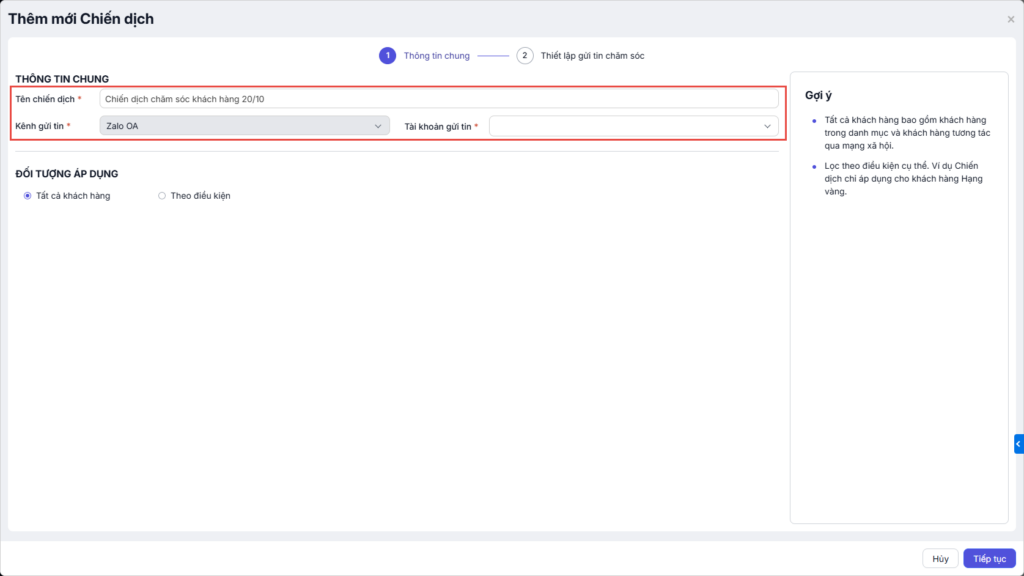Click the Tài khoản gửi tin field label

(438, 126)
